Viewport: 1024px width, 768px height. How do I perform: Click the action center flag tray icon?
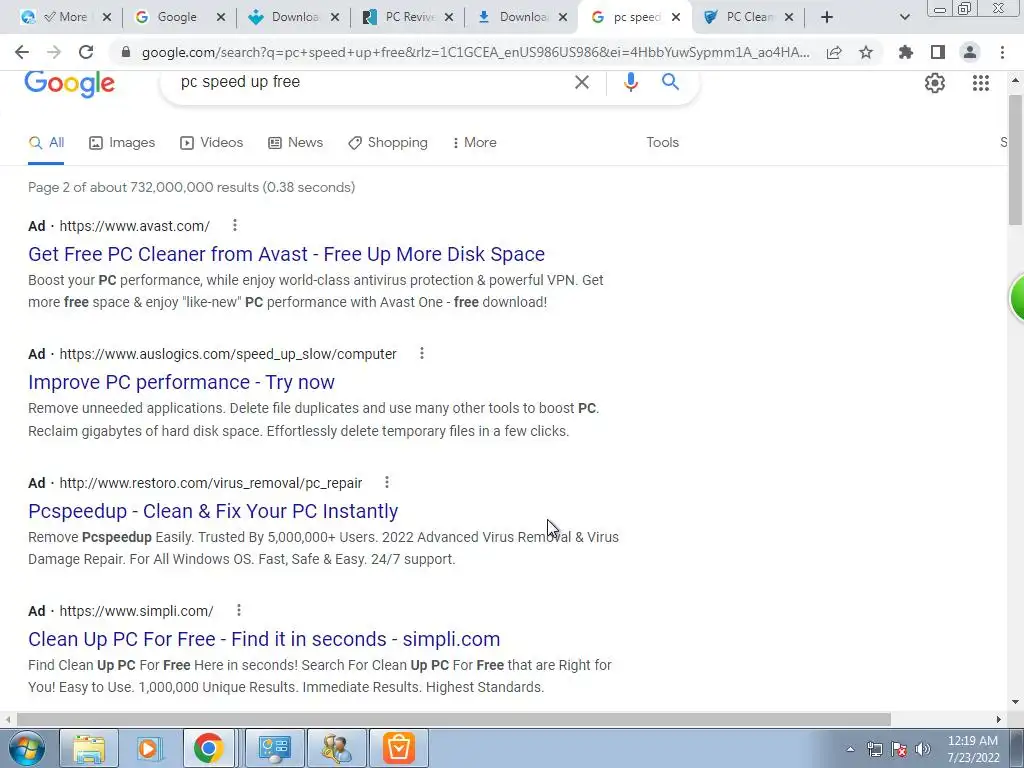tap(899, 749)
